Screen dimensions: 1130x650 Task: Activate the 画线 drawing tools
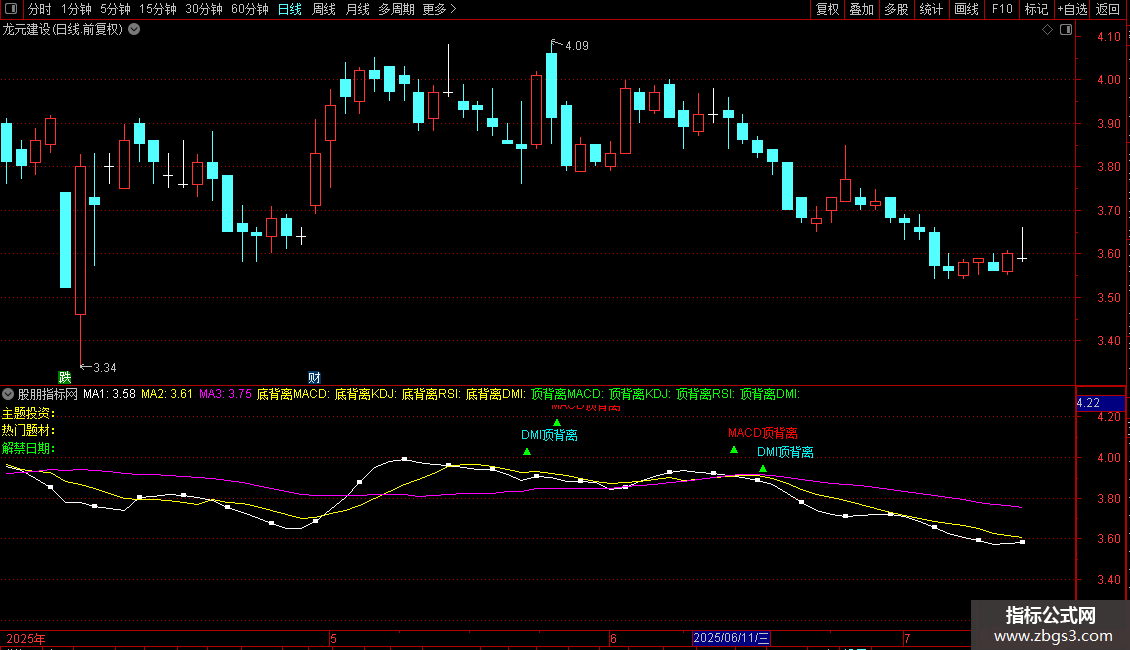point(966,9)
